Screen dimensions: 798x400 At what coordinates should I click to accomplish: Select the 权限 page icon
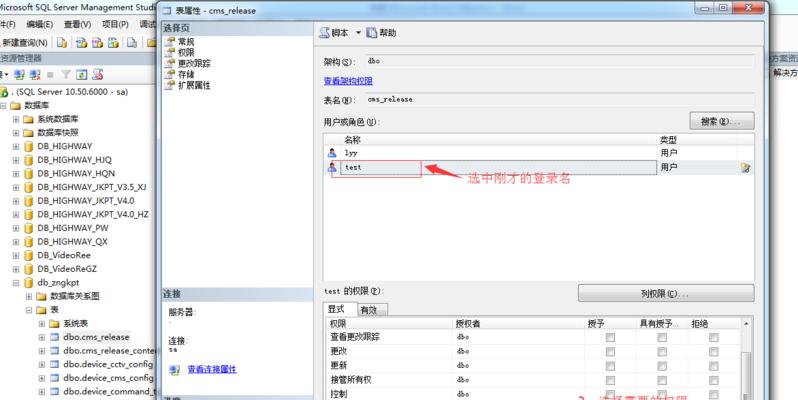[x=169, y=52]
